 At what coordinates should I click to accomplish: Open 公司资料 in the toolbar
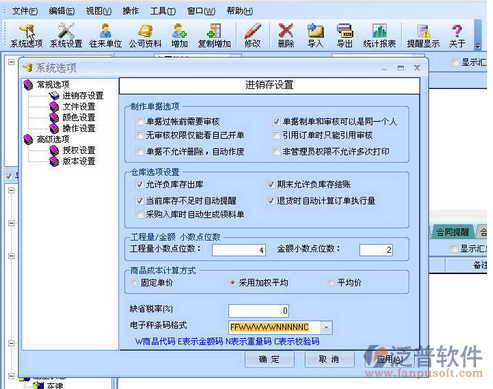pos(145,35)
